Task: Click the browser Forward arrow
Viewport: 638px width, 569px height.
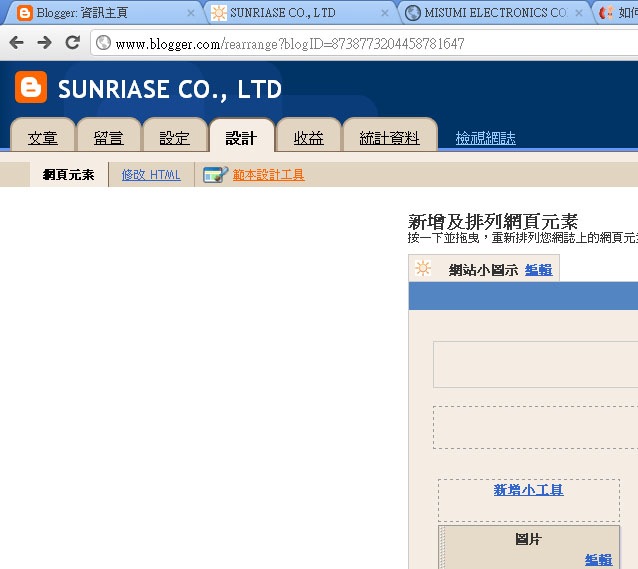Action: [x=44, y=42]
